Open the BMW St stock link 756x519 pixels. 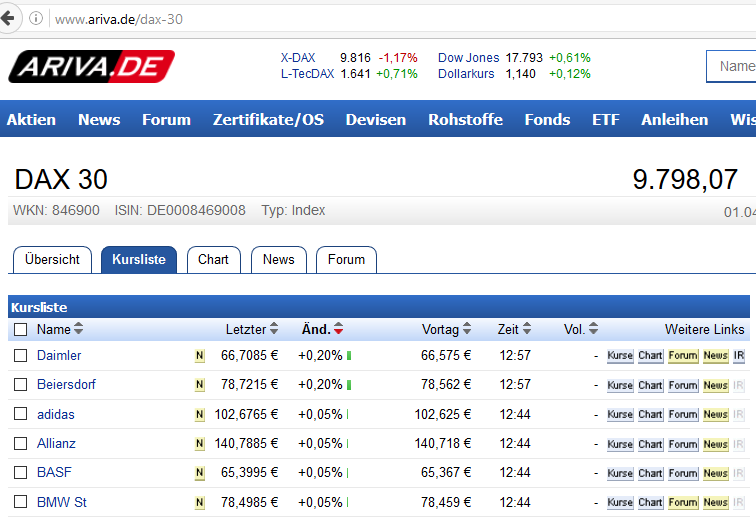62,502
